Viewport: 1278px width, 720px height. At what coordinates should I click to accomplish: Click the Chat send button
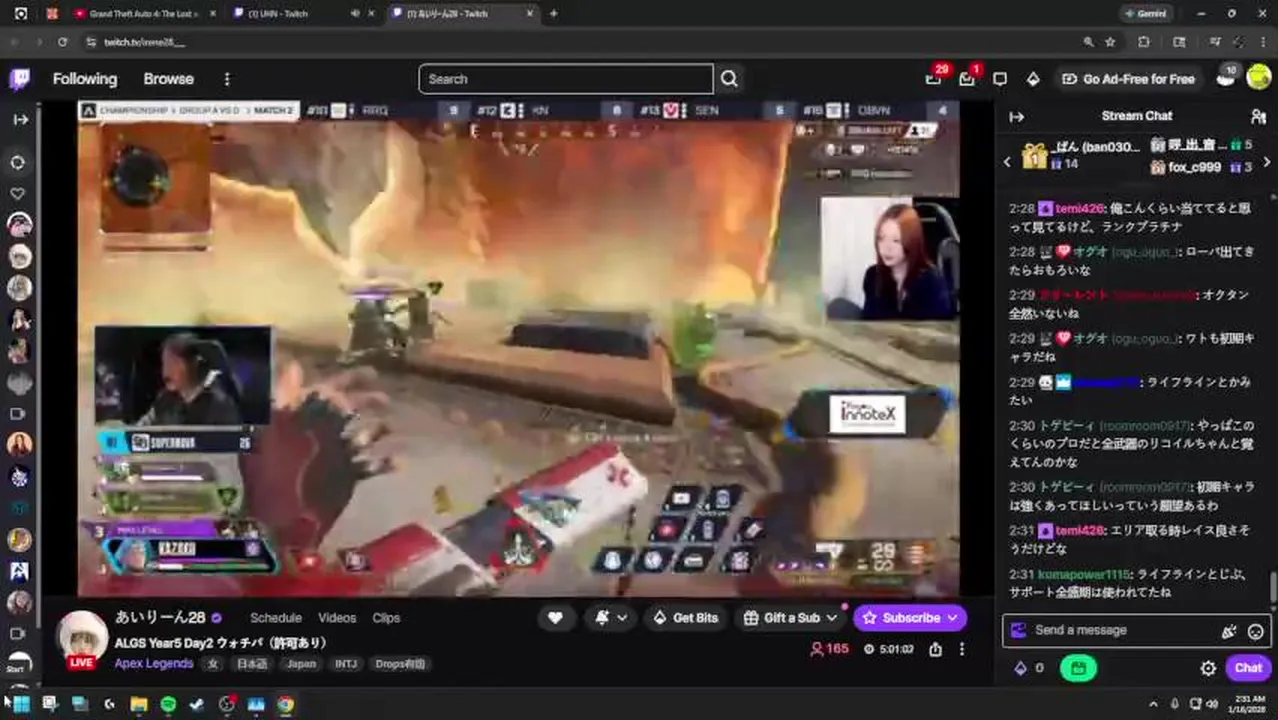[x=1248, y=668]
